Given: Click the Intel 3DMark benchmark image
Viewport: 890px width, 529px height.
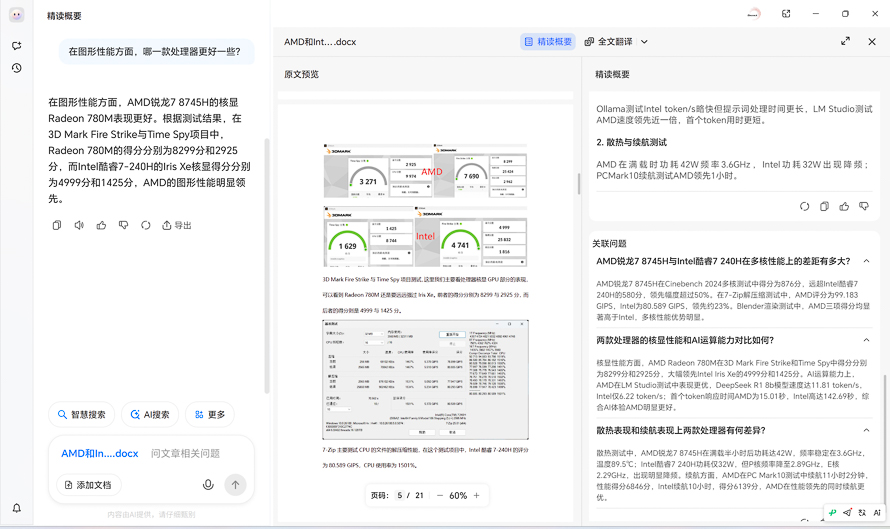Looking at the screenshot, I should pos(425,237).
